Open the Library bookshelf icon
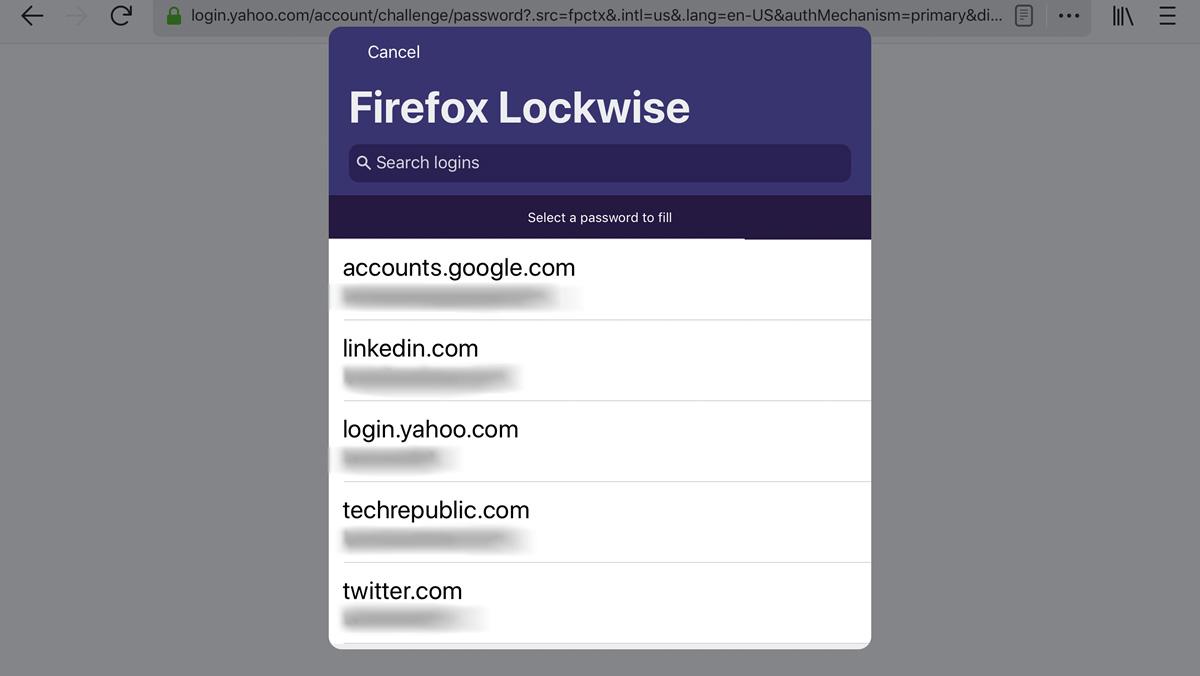The width and height of the screenshot is (1200, 676). point(1123,16)
